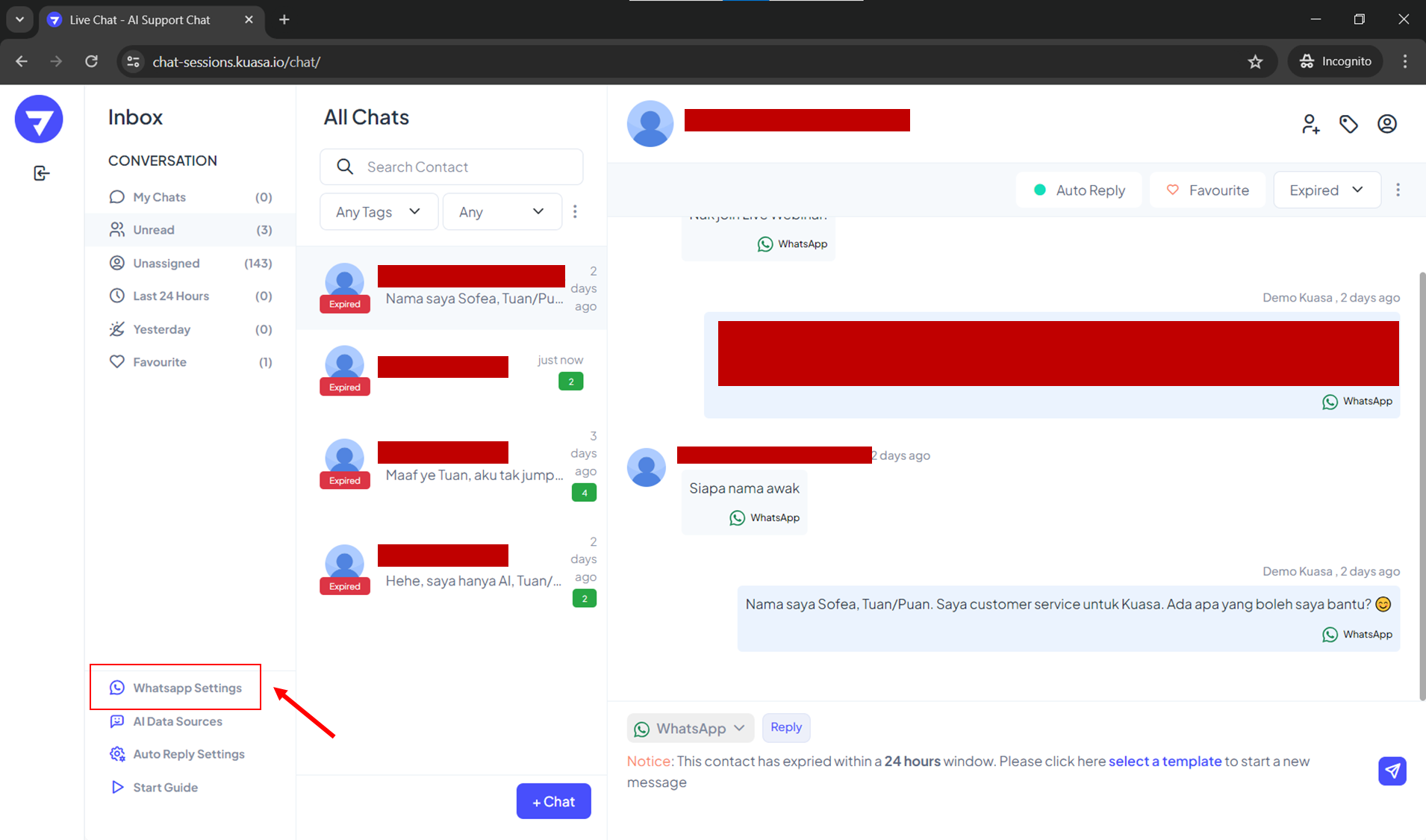This screenshot has height=840, width=1426.
Task: Click the Kuasa logo at top left
Action: pos(39,119)
